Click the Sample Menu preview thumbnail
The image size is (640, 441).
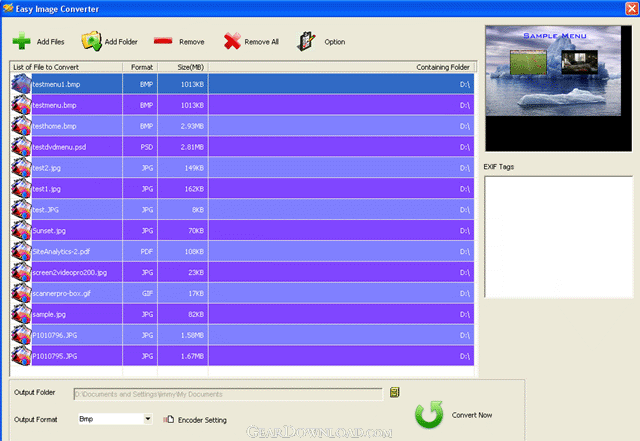[558, 89]
